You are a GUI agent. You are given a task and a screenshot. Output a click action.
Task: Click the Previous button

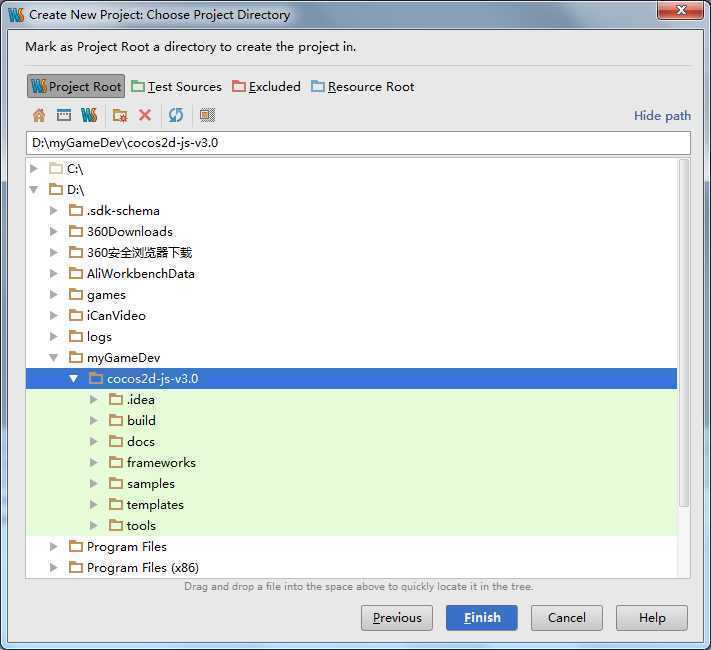coord(397,617)
